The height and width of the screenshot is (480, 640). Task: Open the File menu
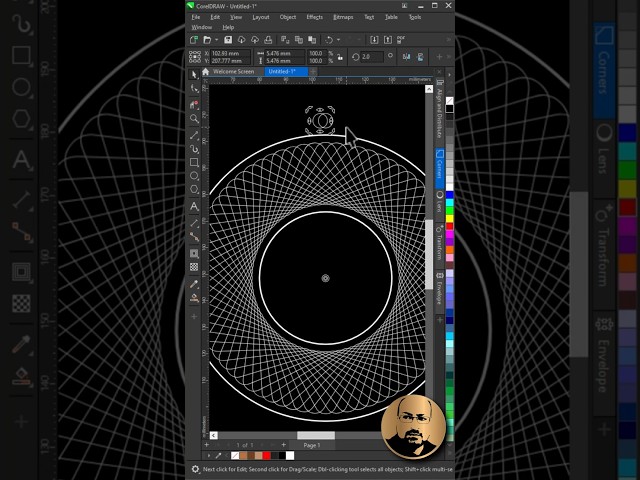[196, 17]
